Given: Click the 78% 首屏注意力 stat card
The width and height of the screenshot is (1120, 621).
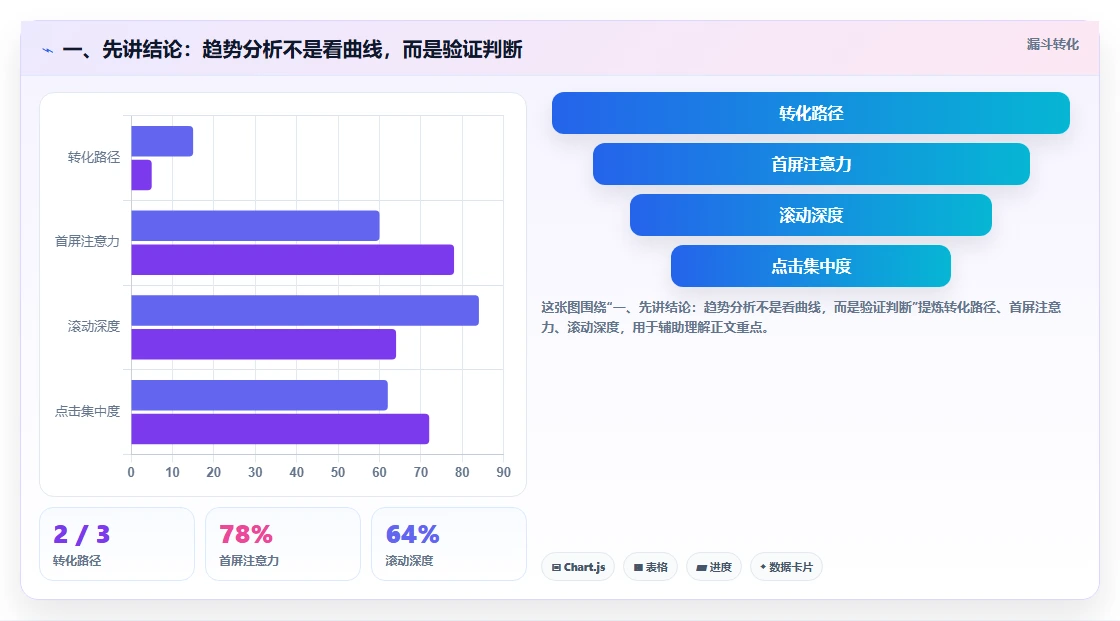Looking at the screenshot, I should (x=283, y=544).
